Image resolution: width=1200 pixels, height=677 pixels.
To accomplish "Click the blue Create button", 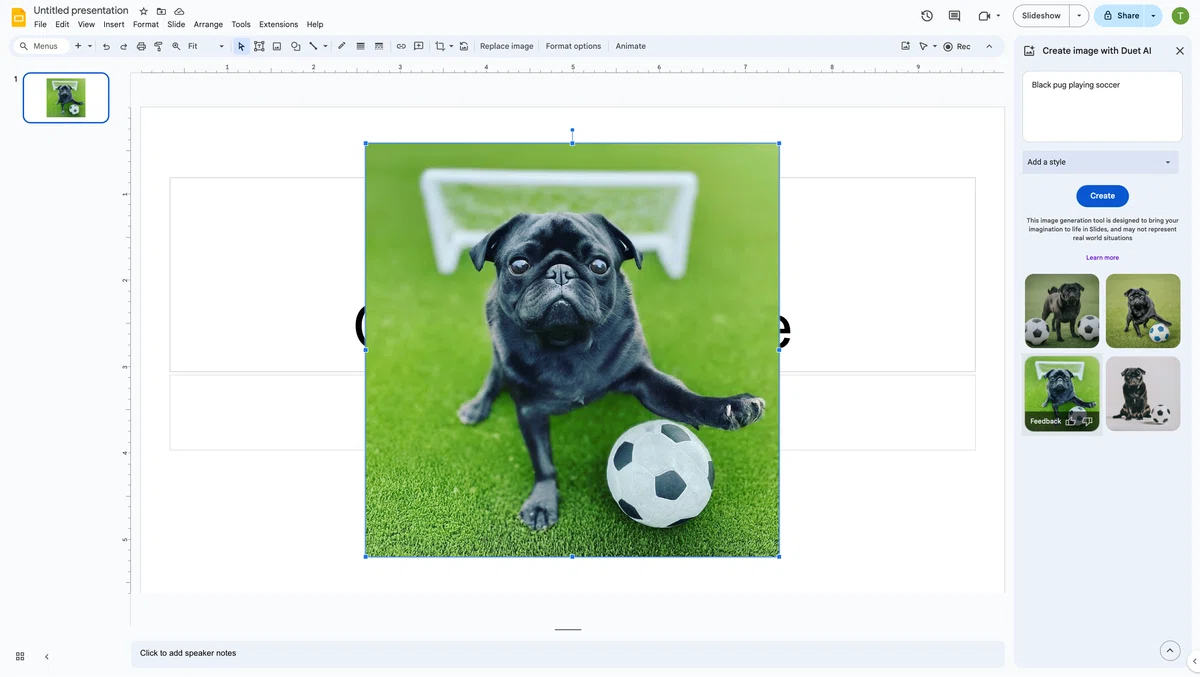I will [x=1102, y=196].
